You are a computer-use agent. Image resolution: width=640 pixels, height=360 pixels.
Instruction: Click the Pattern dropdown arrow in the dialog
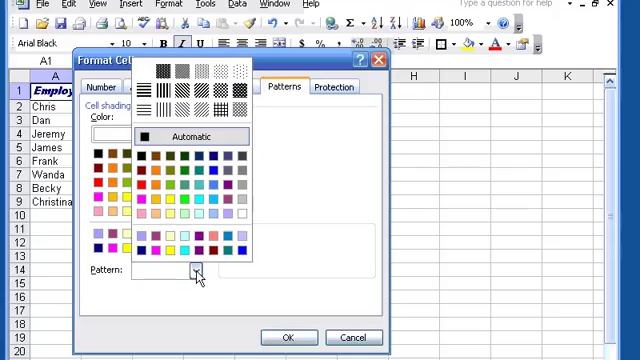point(196,270)
